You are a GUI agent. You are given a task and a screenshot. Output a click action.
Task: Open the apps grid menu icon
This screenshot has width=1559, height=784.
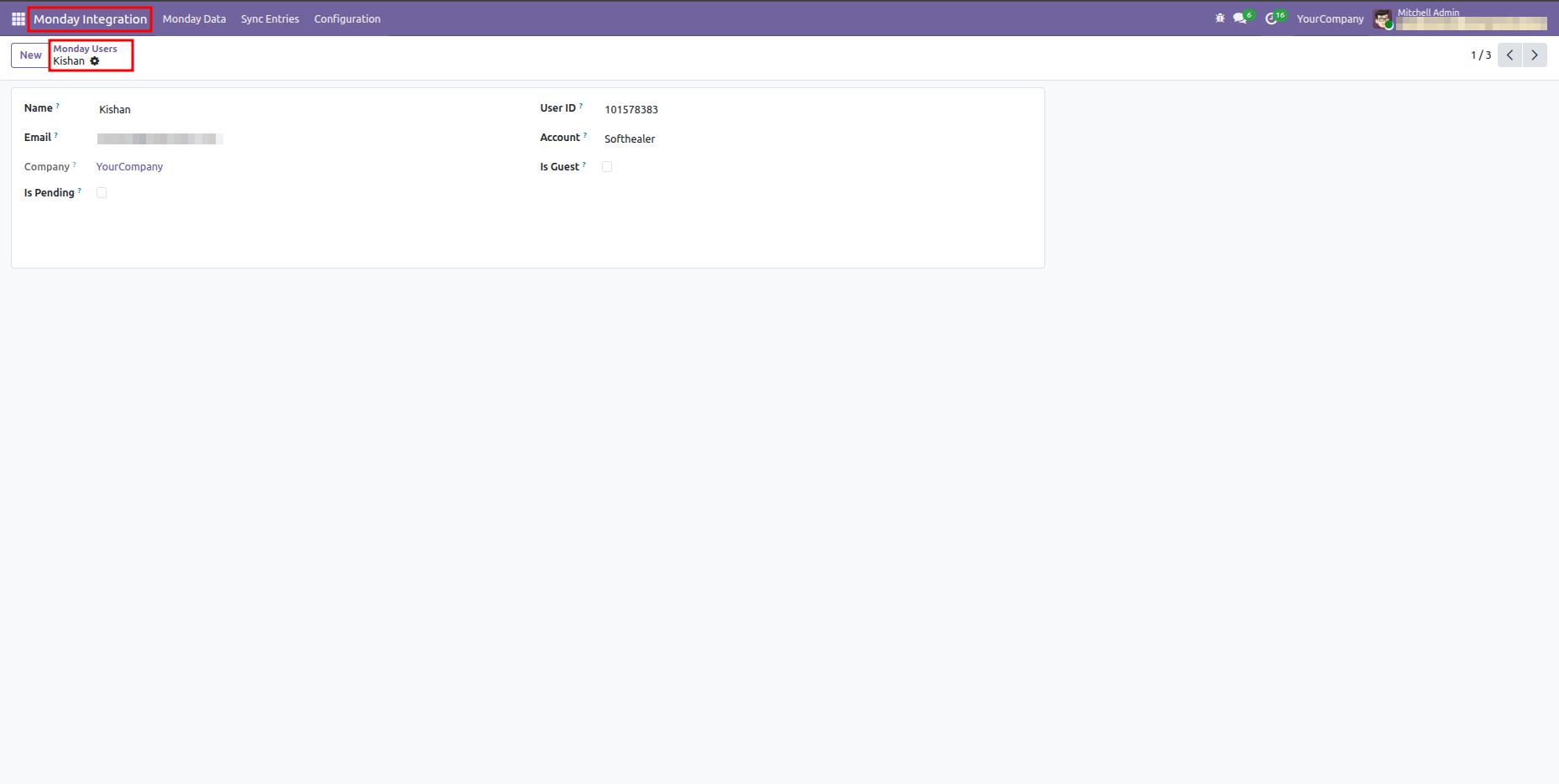[18, 18]
